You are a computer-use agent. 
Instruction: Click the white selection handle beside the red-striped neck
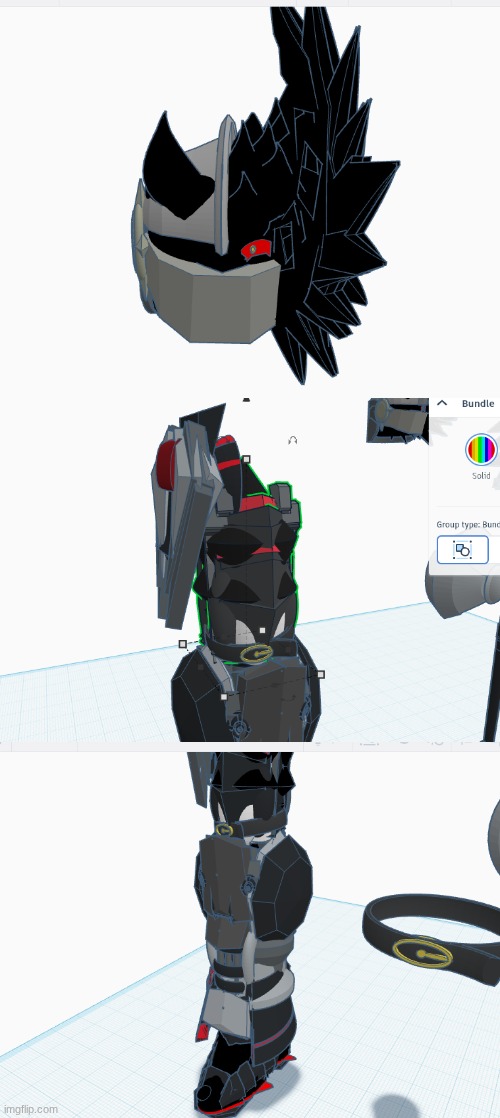pyautogui.click(x=246, y=460)
